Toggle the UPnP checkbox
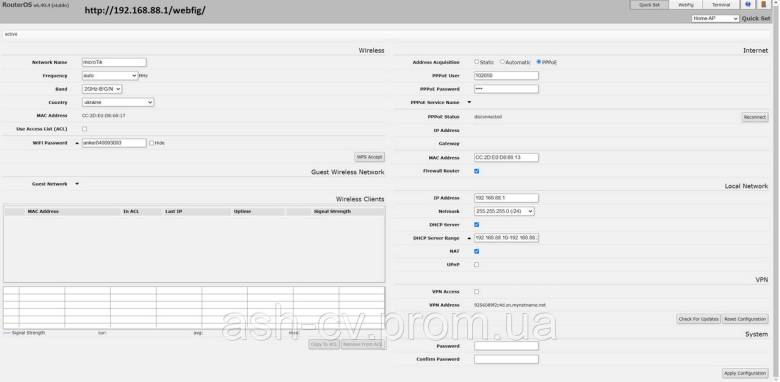Viewport: 780px width, 382px height. pyautogui.click(x=477, y=265)
